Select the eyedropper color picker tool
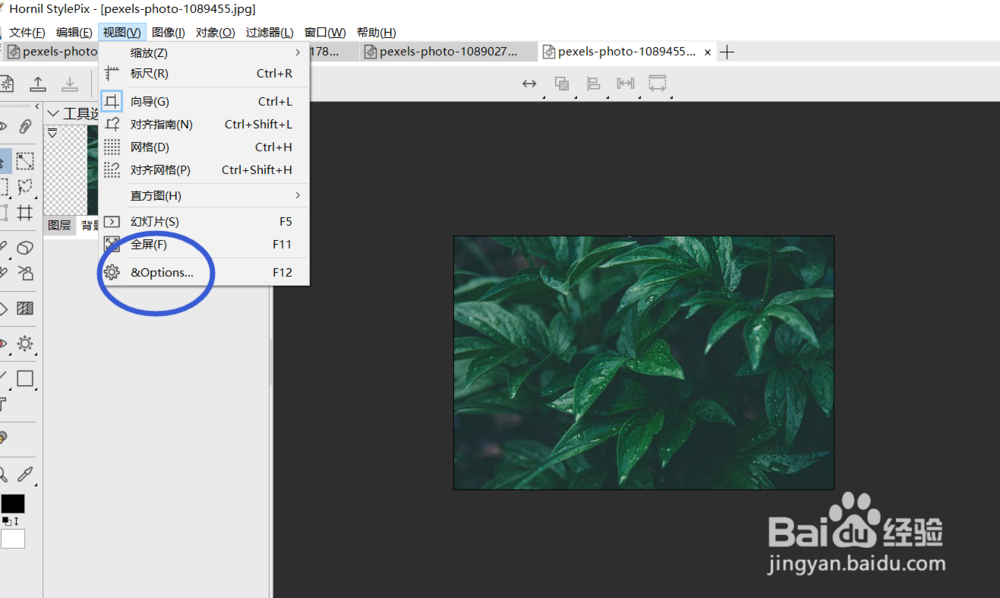This screenshot has width=1000, height=598. (25, 474)
